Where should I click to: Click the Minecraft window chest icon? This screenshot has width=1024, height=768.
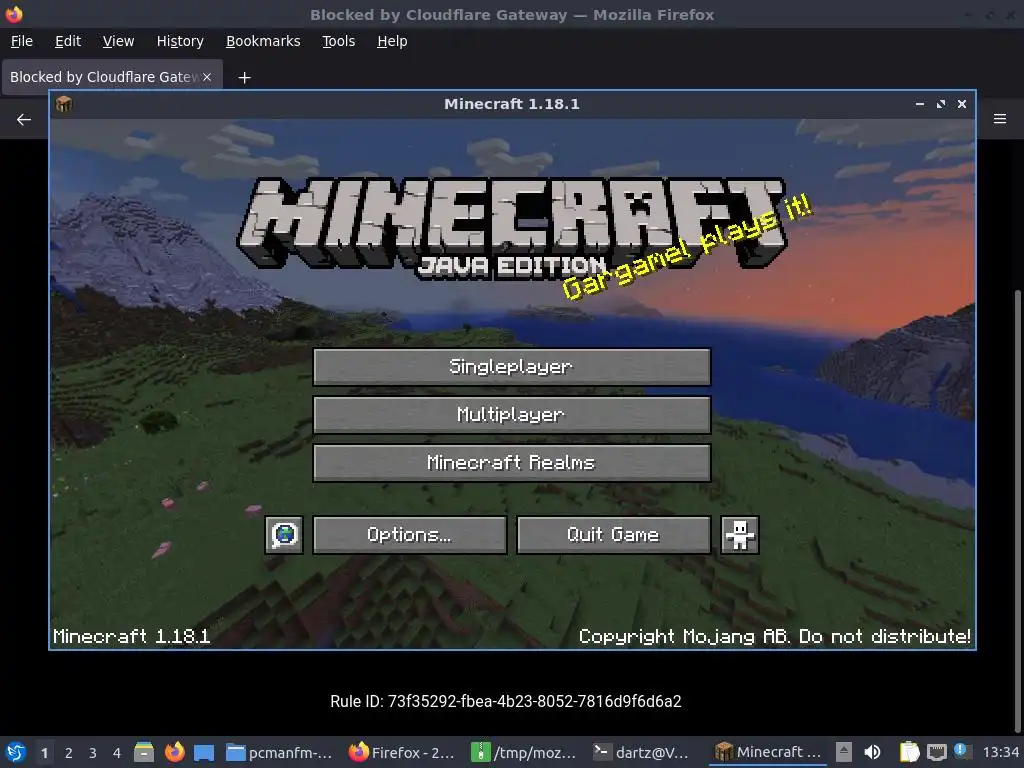coord(64,104)
